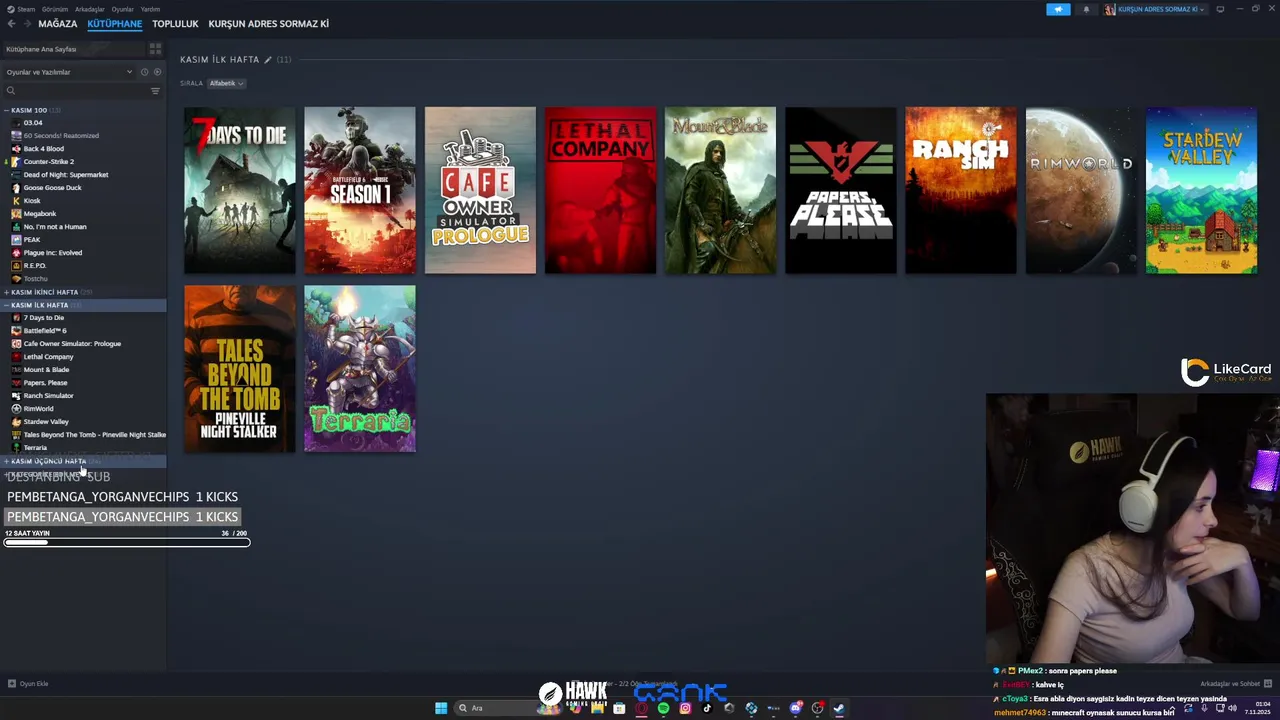The image size is (1280, 720).
Task: Open the 7 Days to Die cover
Action: pos(240,190)
